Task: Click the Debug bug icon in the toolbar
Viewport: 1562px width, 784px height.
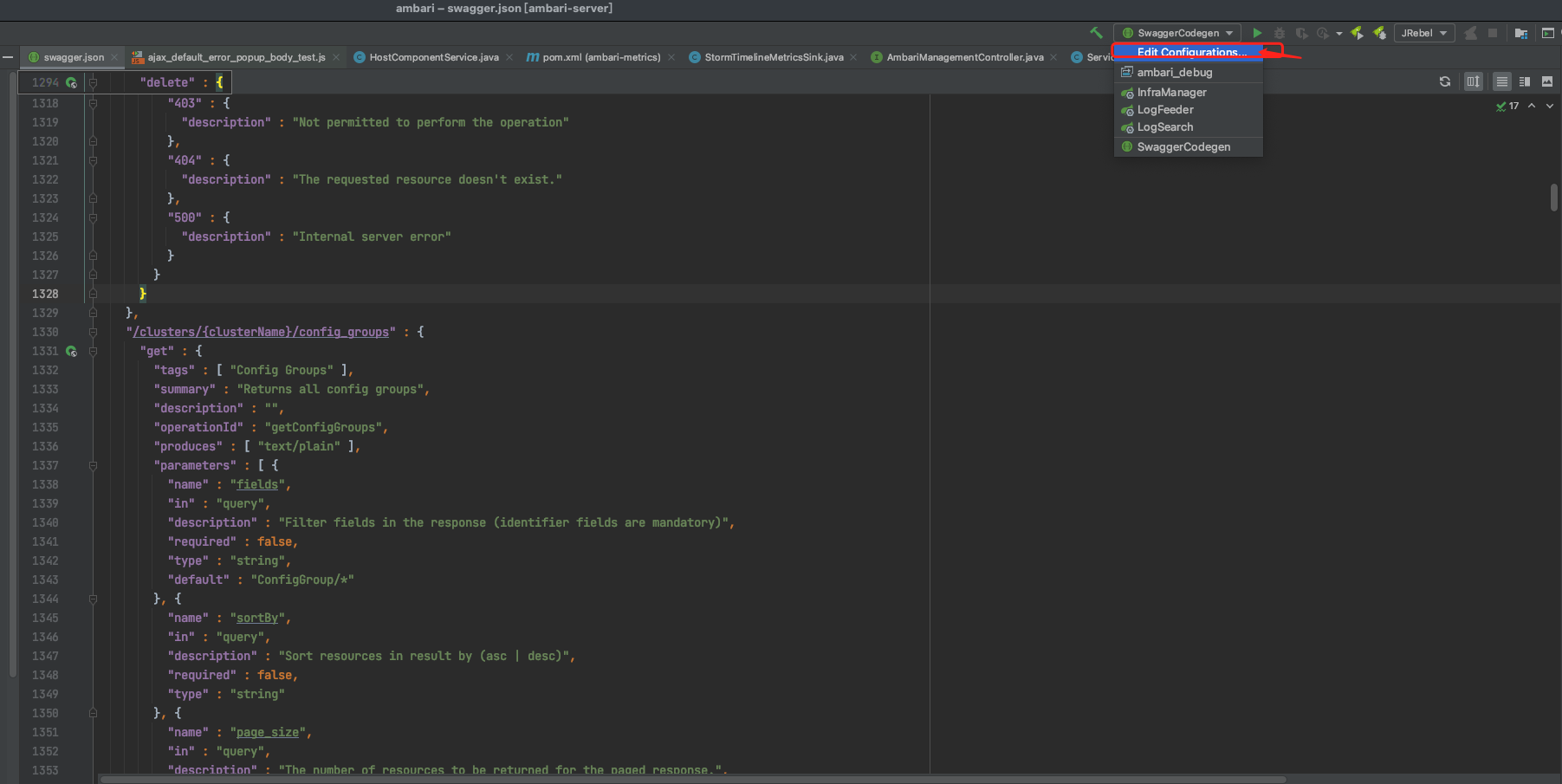Action: click(x=1279, y=33)
